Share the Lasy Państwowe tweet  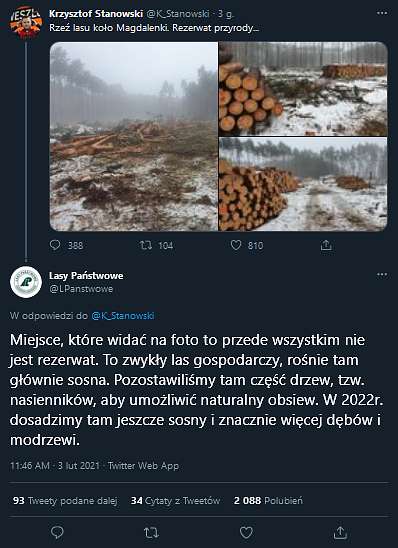340,533
